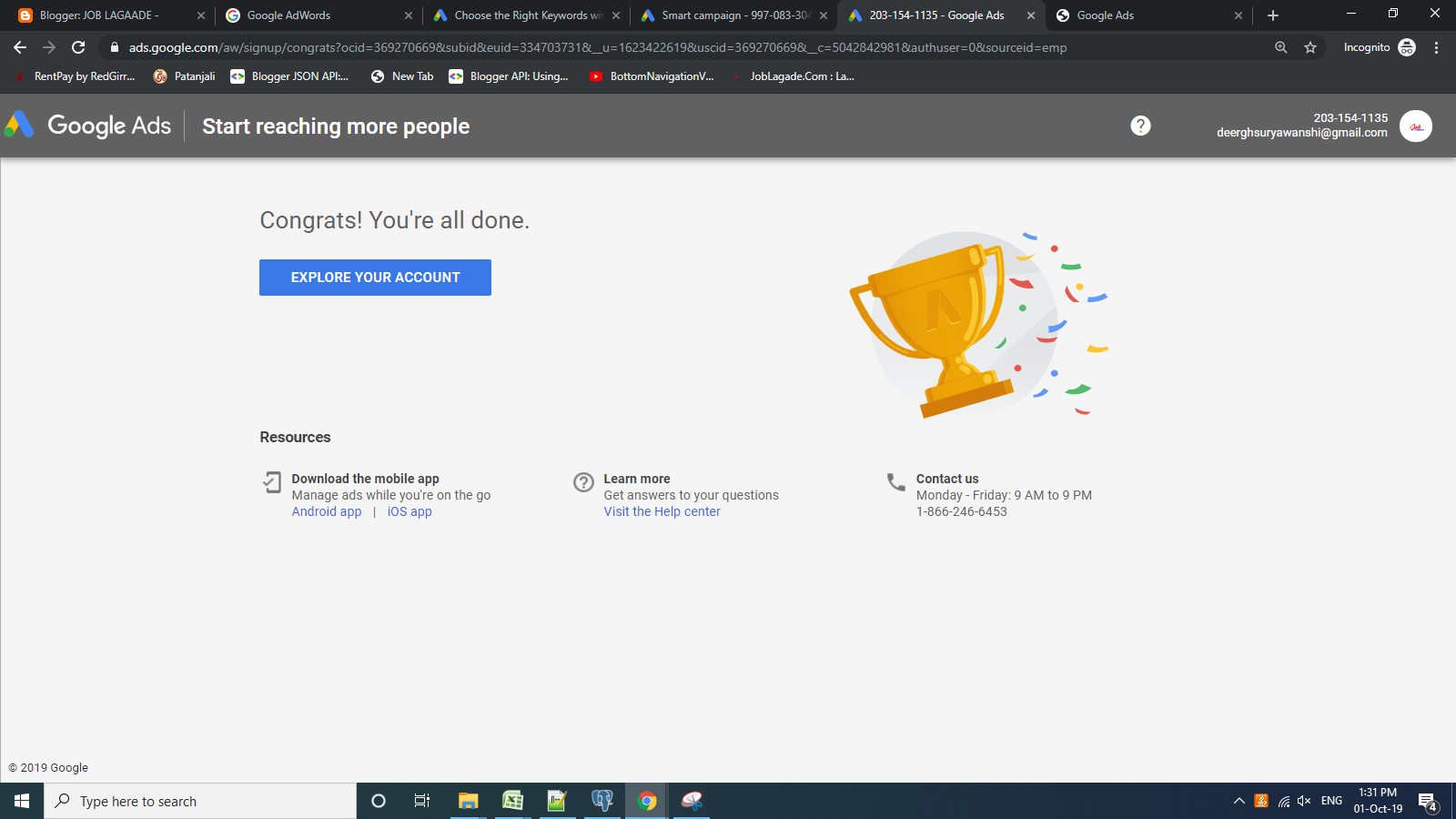Click the Learn more heading

(x=637, y=479)
